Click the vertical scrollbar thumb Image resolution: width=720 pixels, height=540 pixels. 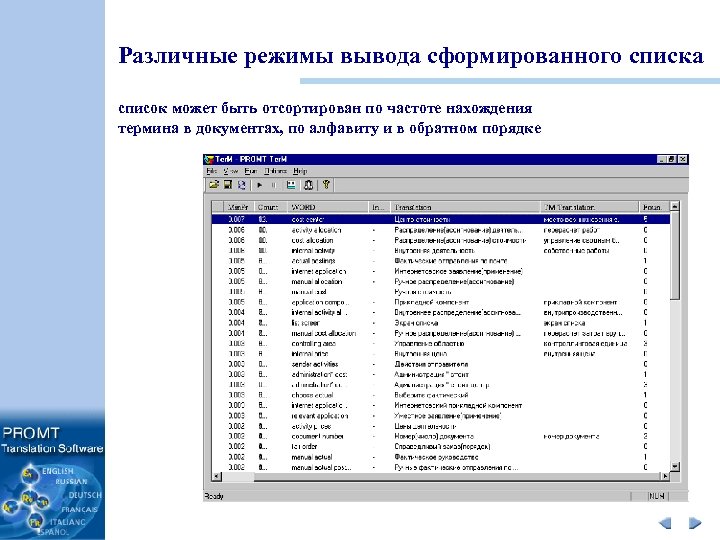pos(675,255)
